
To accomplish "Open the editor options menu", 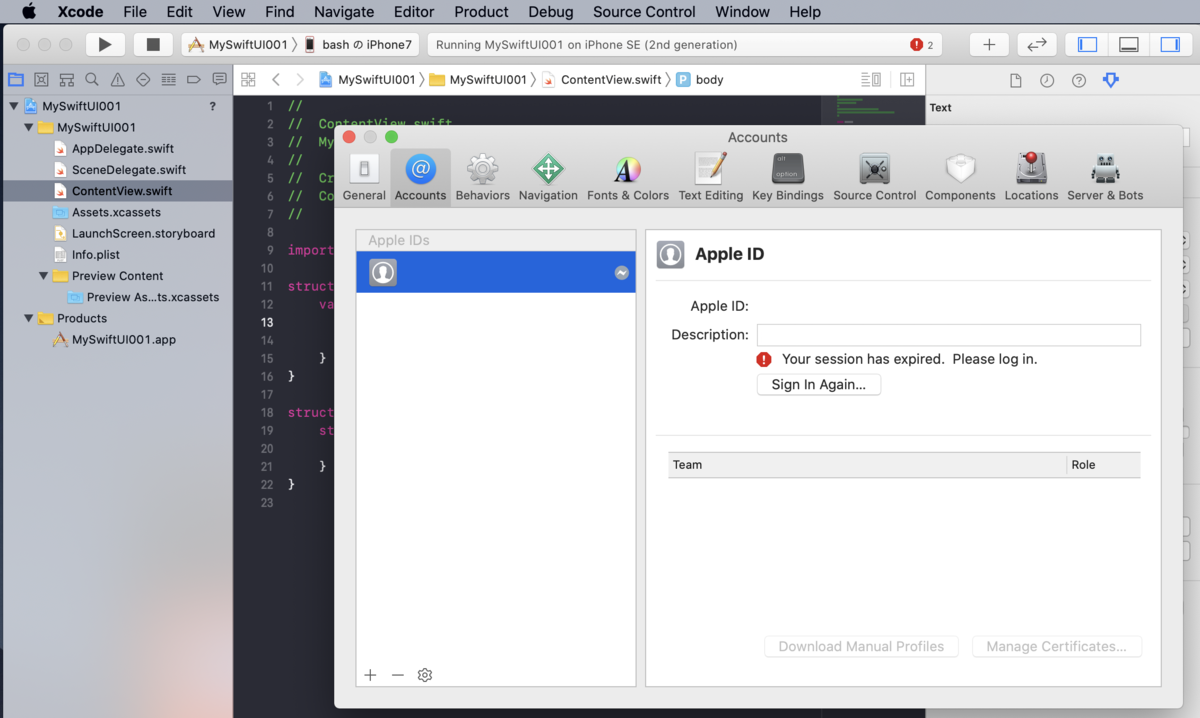I will [x=871, y=79].
